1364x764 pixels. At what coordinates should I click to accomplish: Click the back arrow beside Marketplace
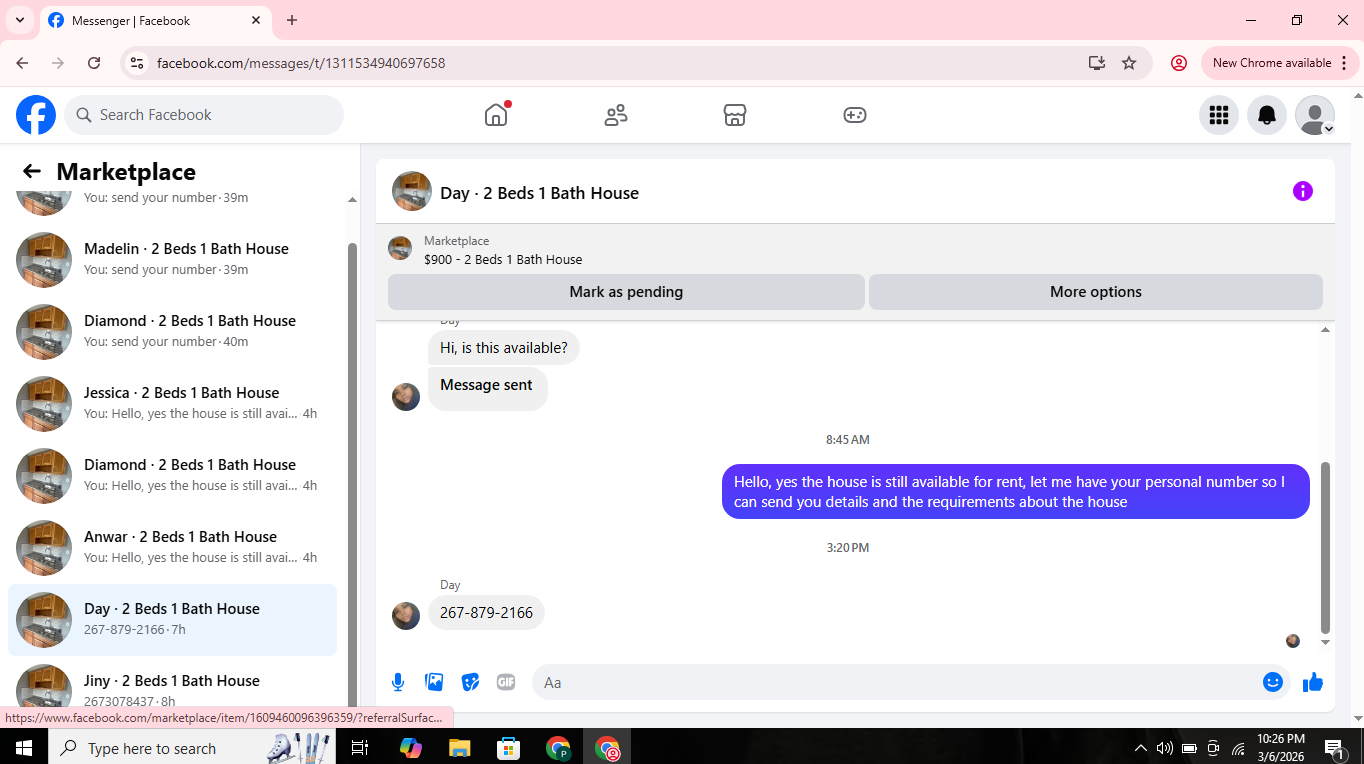[32, 171]
